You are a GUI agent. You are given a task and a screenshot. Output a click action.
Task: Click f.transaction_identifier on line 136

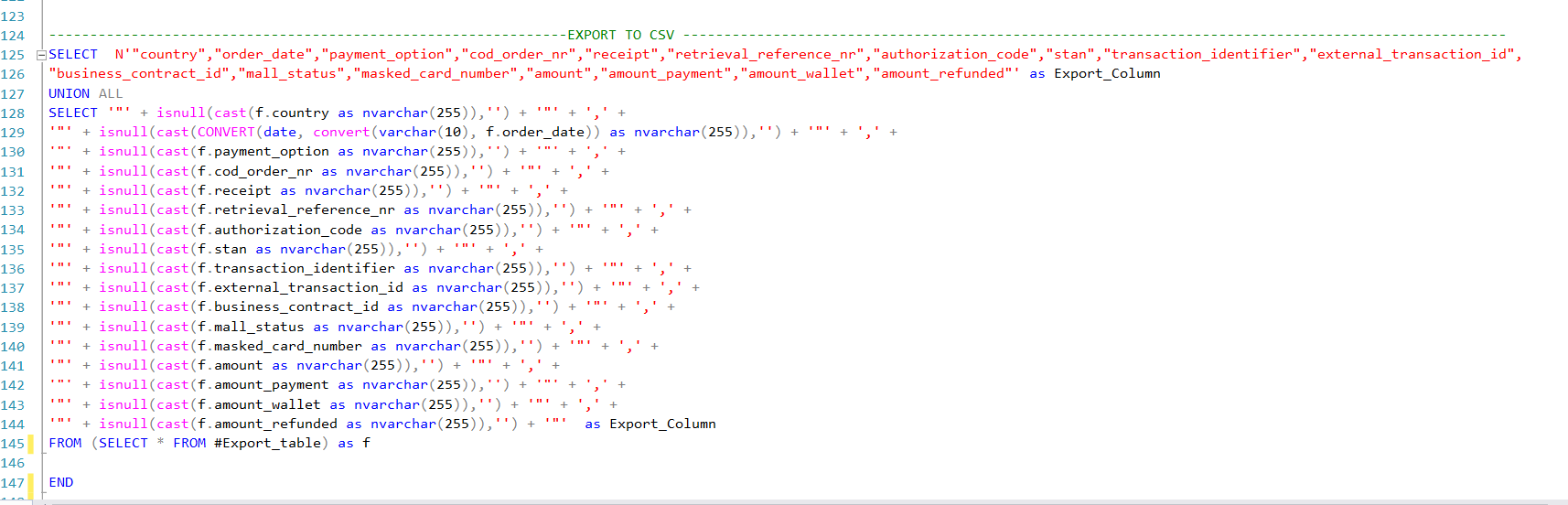click(x=296, y=268)
